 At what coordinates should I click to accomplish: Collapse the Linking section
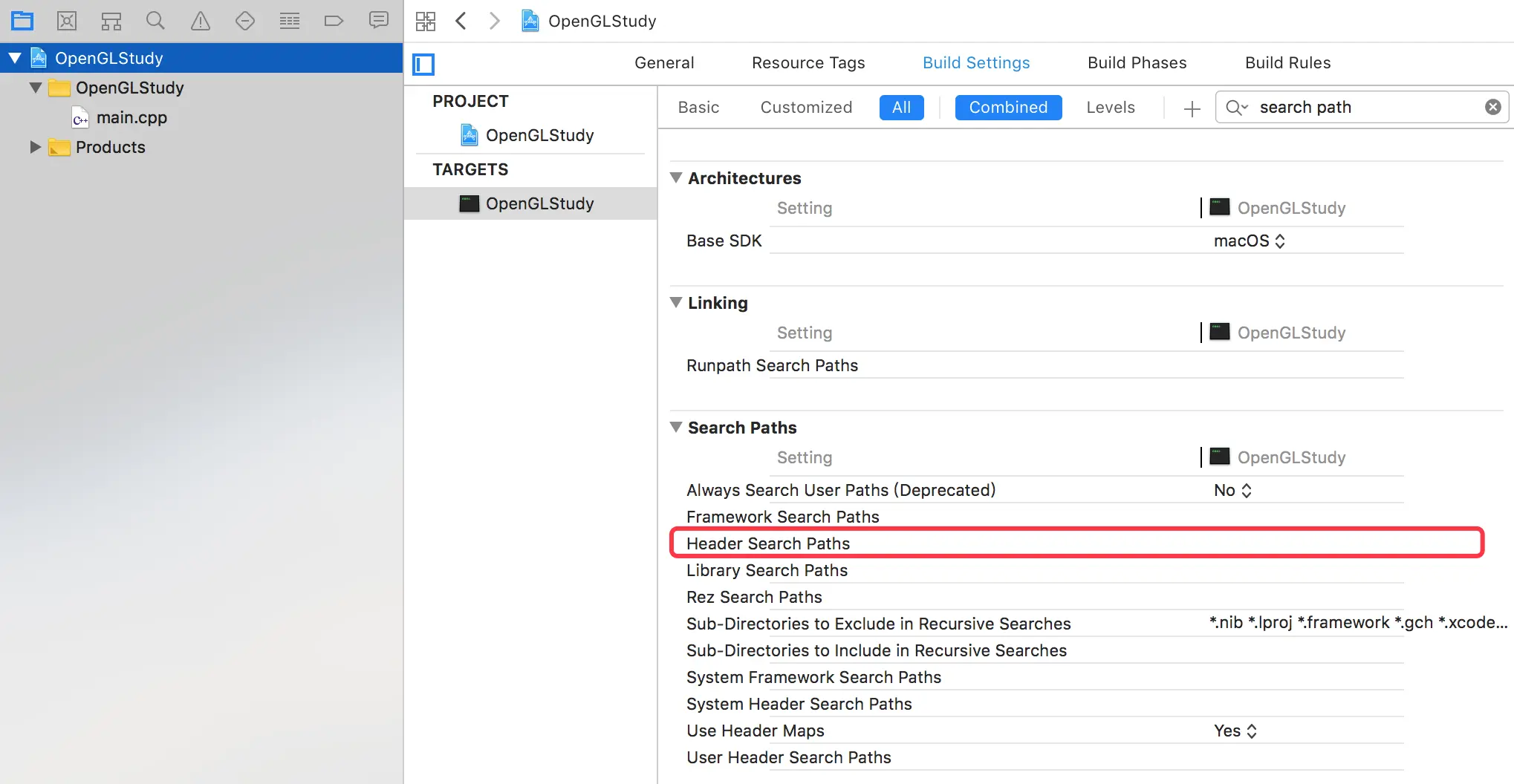click(676, 303)
